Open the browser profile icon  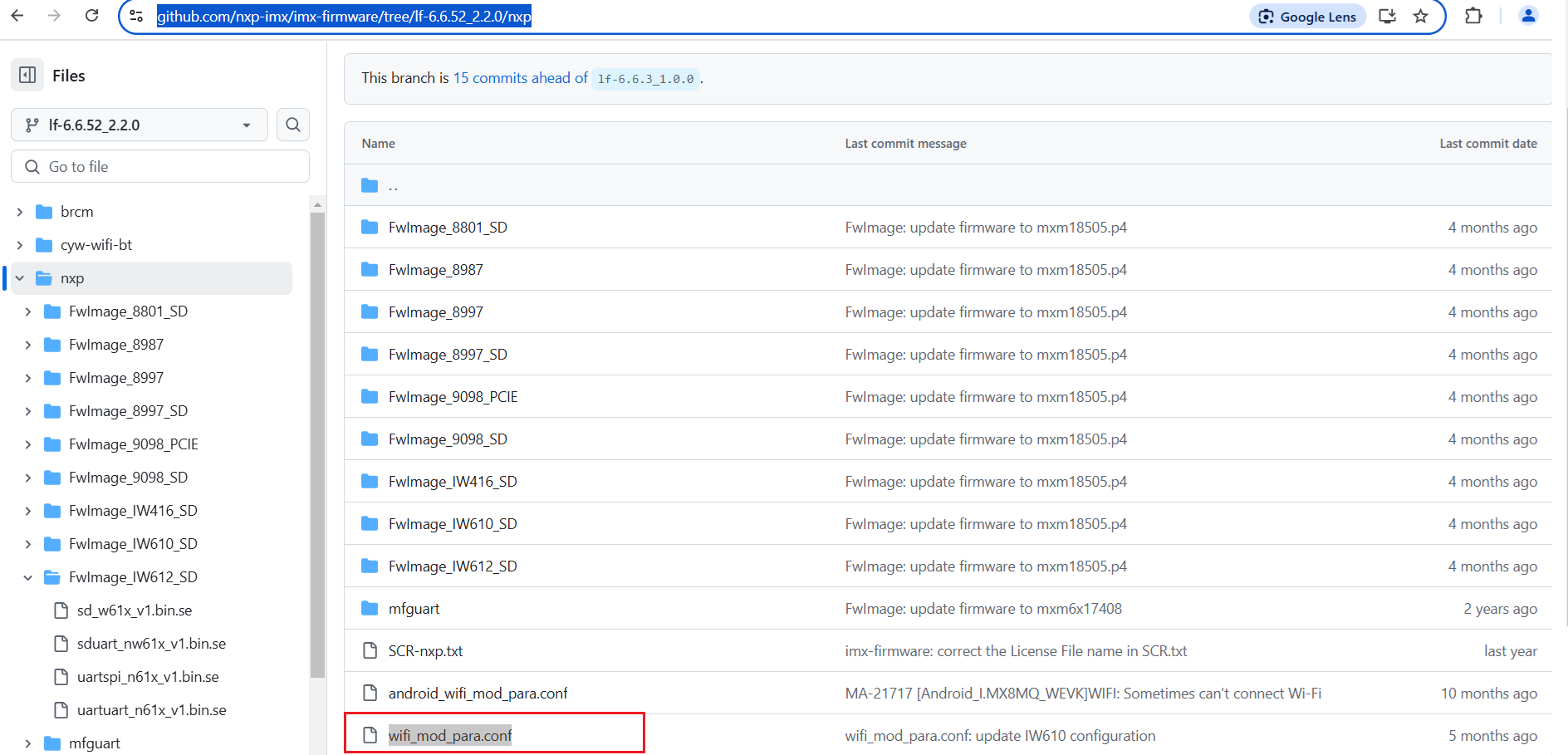1528,16
